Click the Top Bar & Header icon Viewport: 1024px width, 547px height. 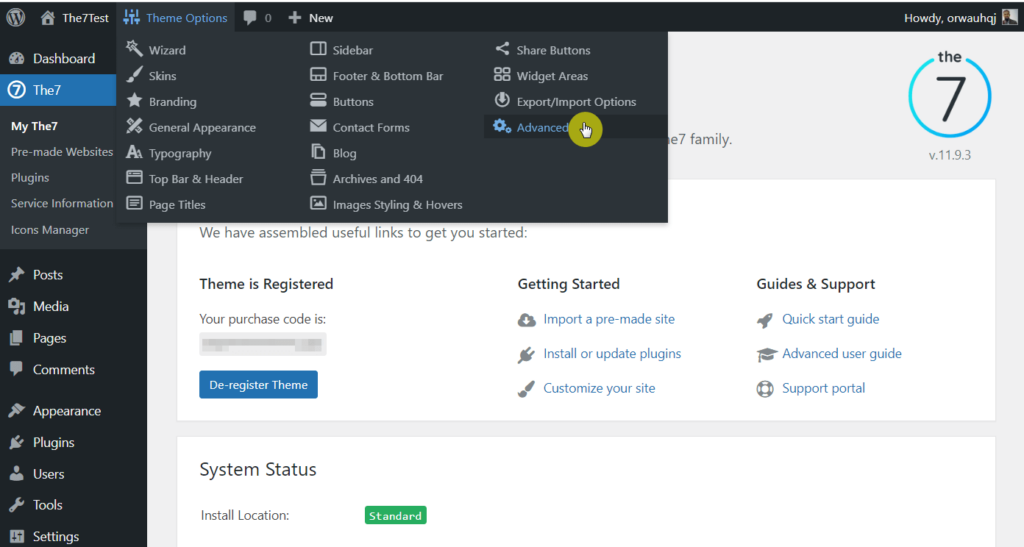coord(134,178)
